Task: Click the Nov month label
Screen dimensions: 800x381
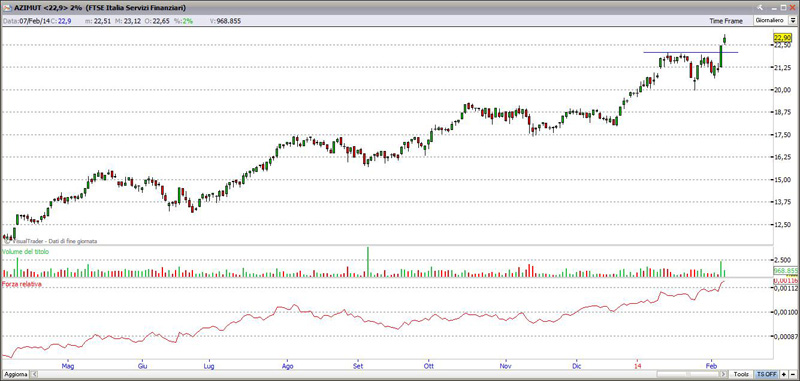Action: tap(505, 366)
